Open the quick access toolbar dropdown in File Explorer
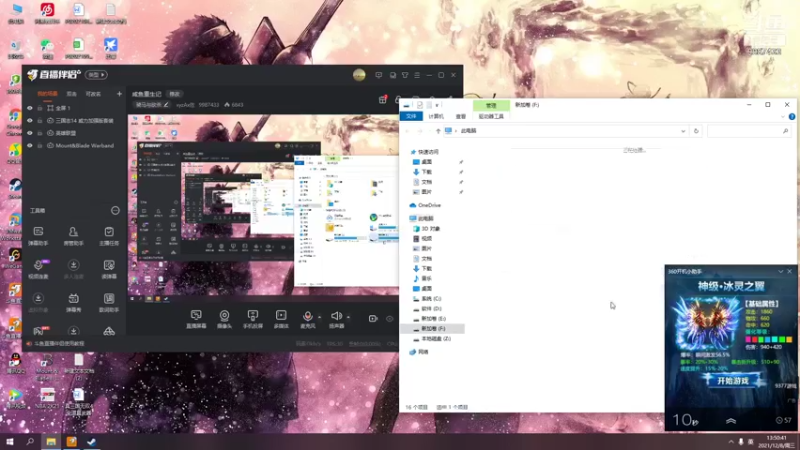 click(x=437, y=105)
